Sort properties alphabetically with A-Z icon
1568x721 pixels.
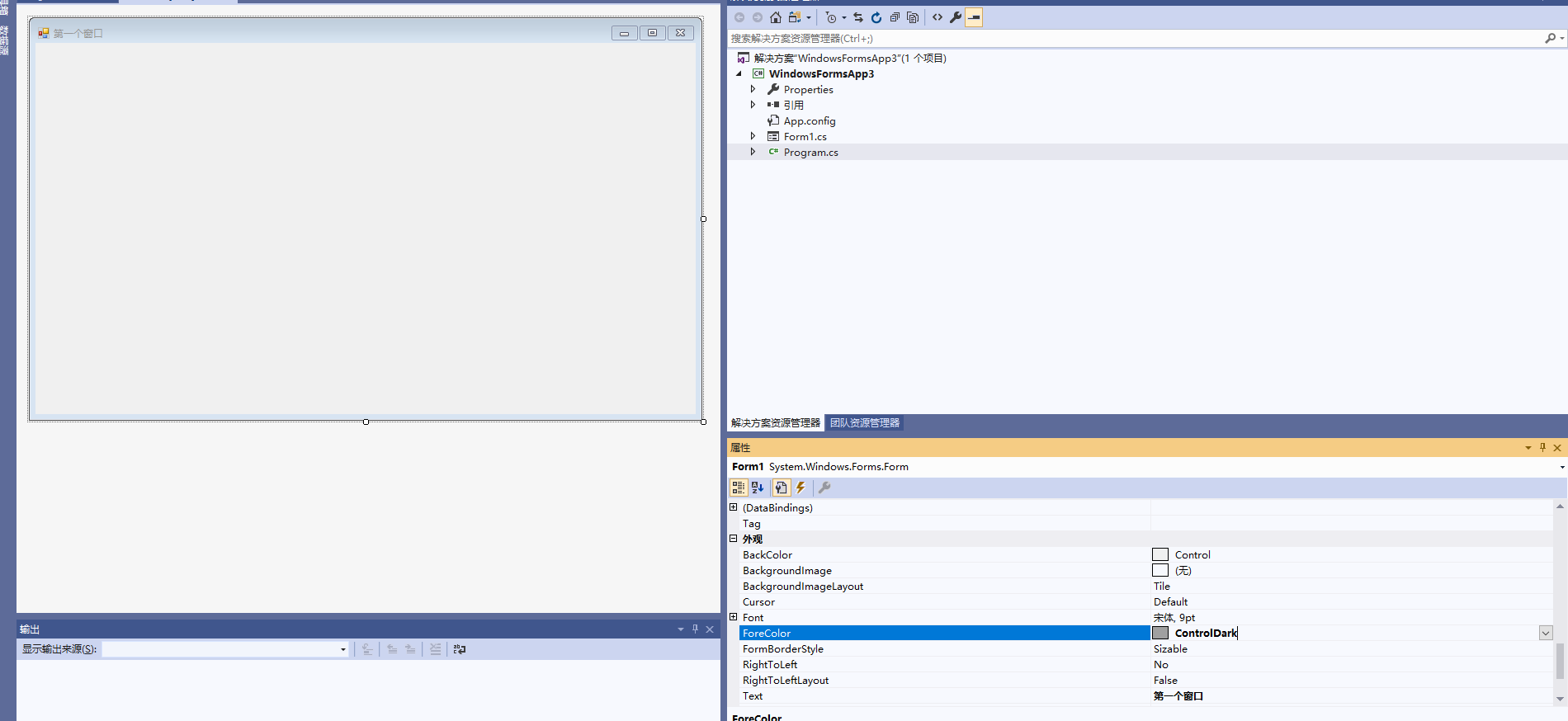pos(758,488)
